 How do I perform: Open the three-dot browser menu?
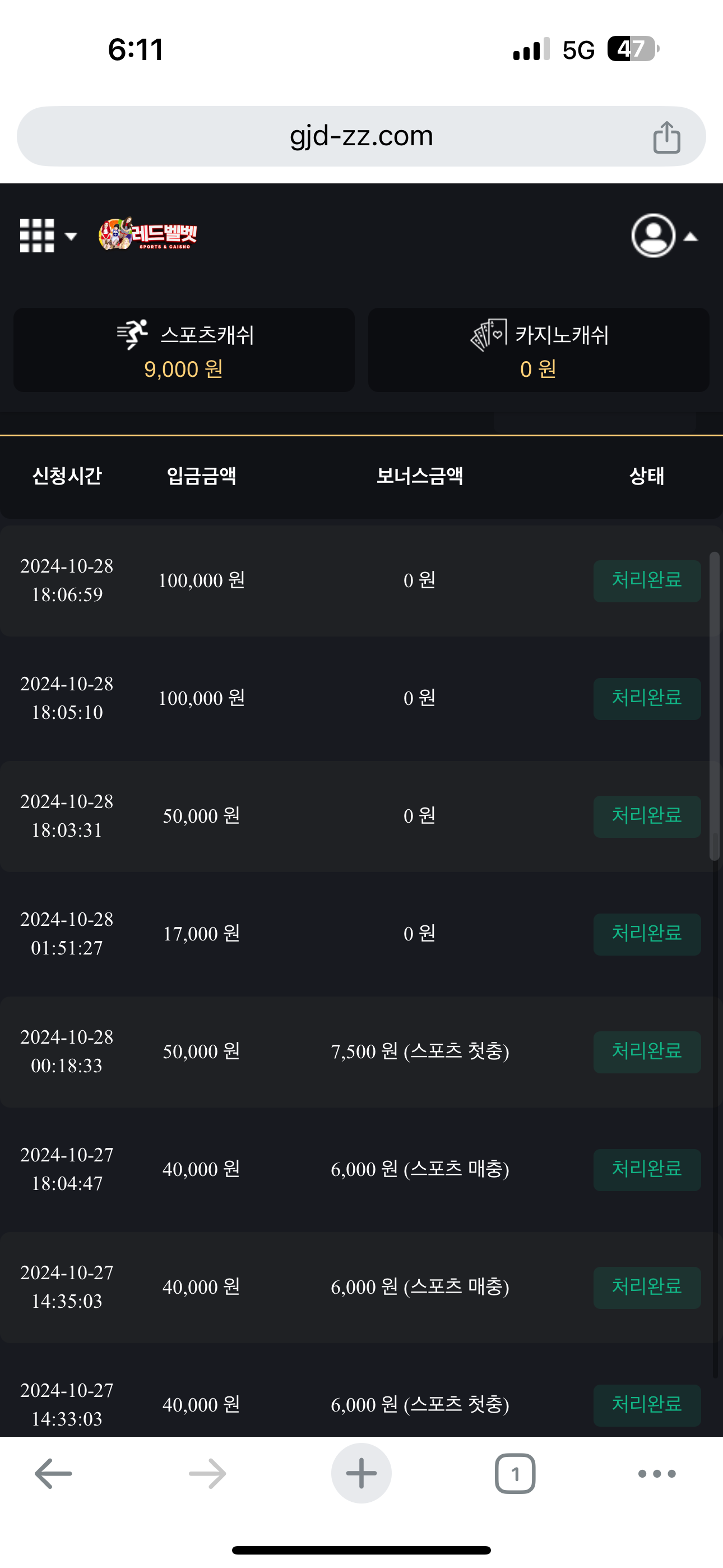657,1473
